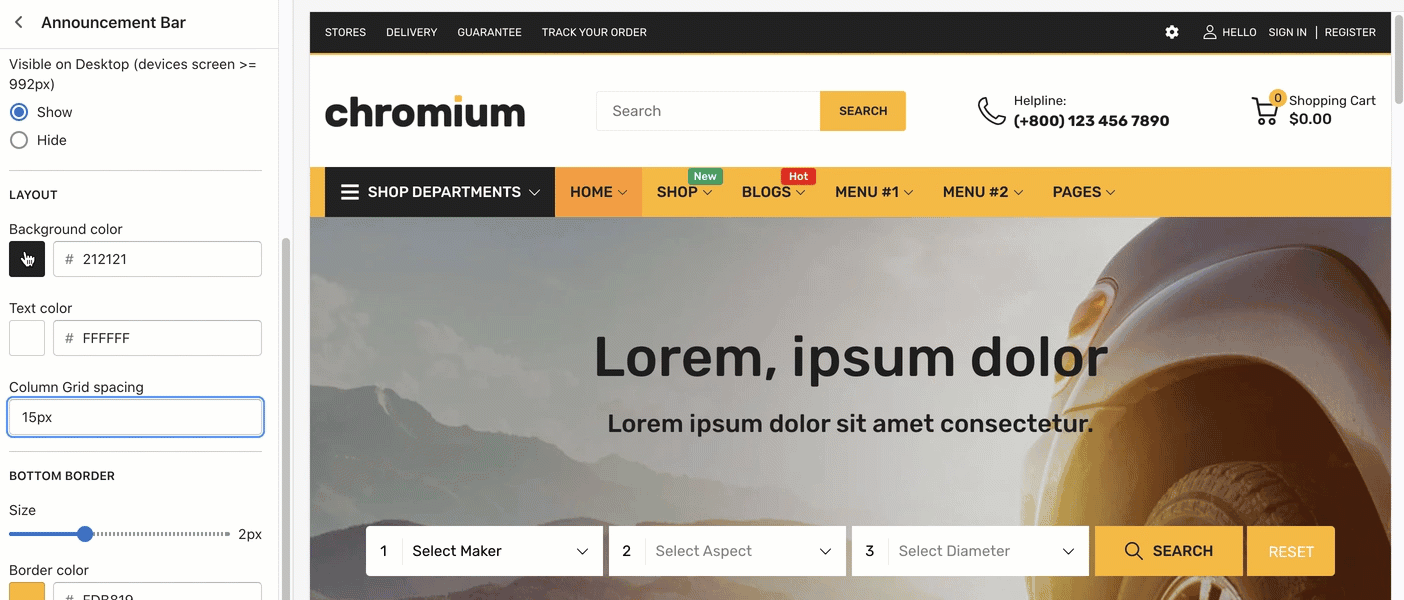This screenshot has width=1404, height=600.
Task: Click the store Search input field
Action: coord(708,111)
